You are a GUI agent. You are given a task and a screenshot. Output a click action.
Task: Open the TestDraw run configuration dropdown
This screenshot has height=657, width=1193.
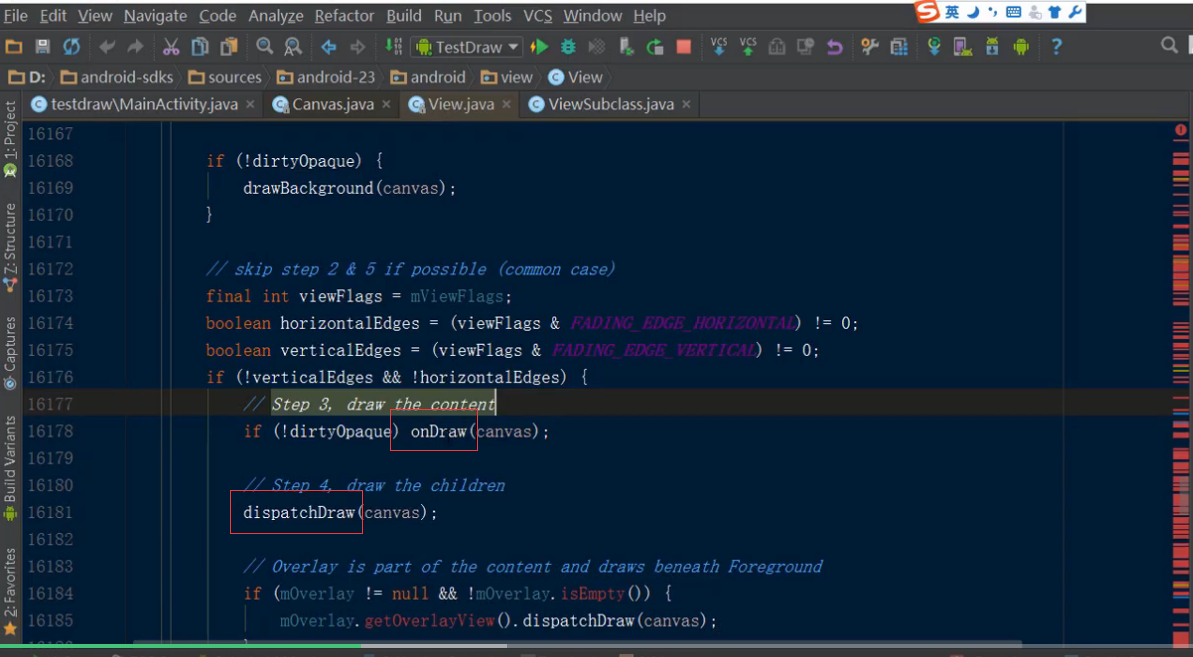pos(467,47)
